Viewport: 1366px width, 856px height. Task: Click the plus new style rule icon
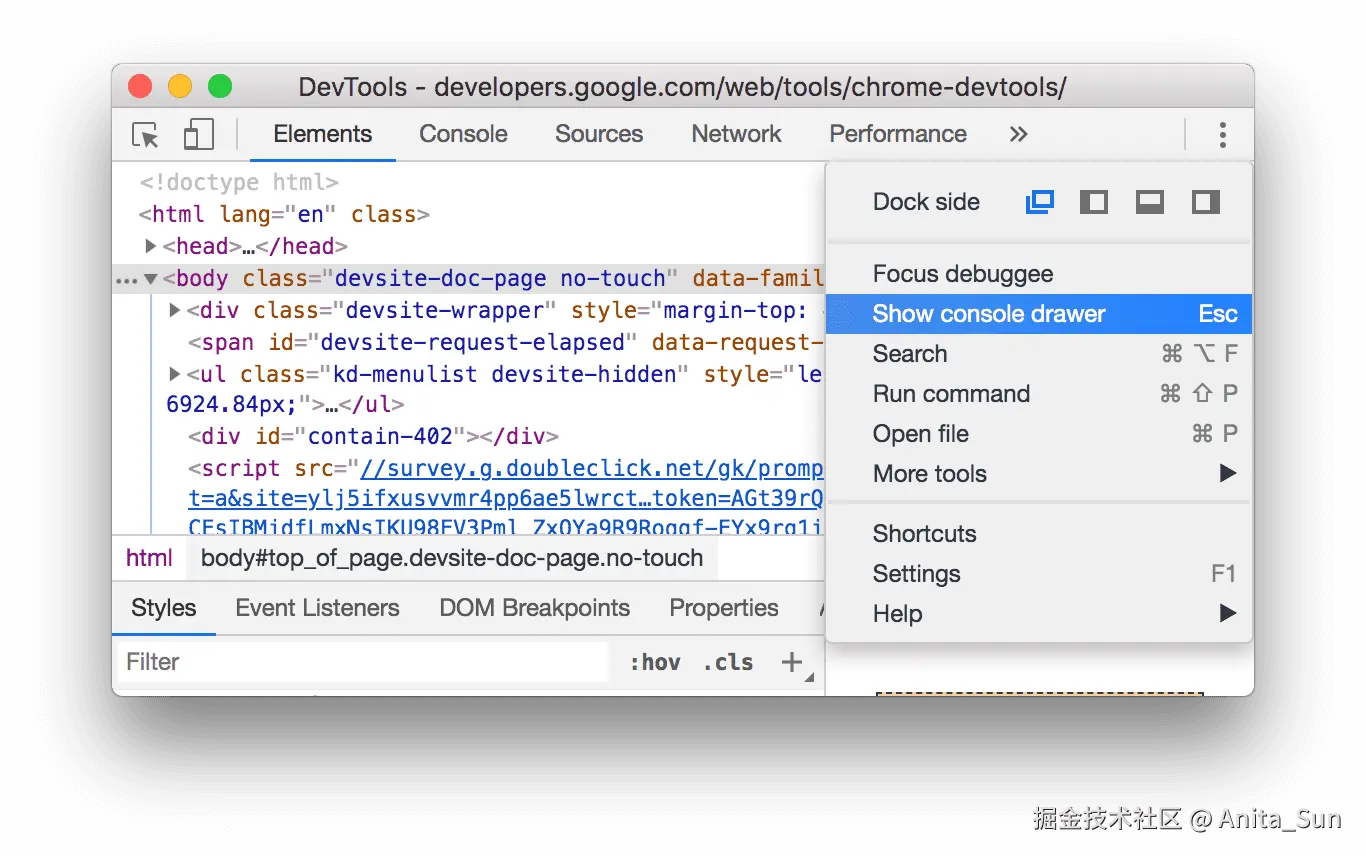793,662
